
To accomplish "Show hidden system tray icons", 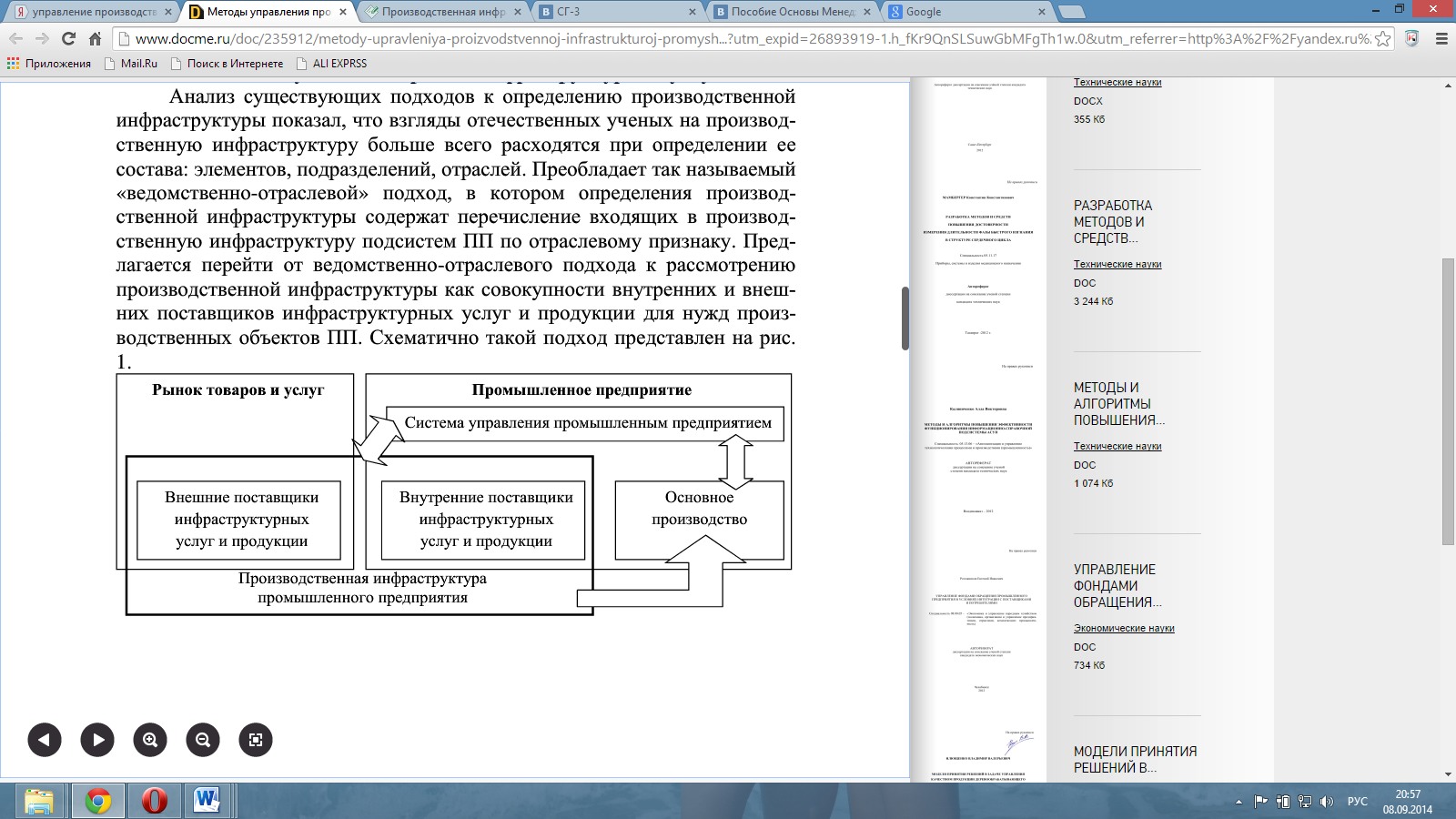I will [1239, 802].
